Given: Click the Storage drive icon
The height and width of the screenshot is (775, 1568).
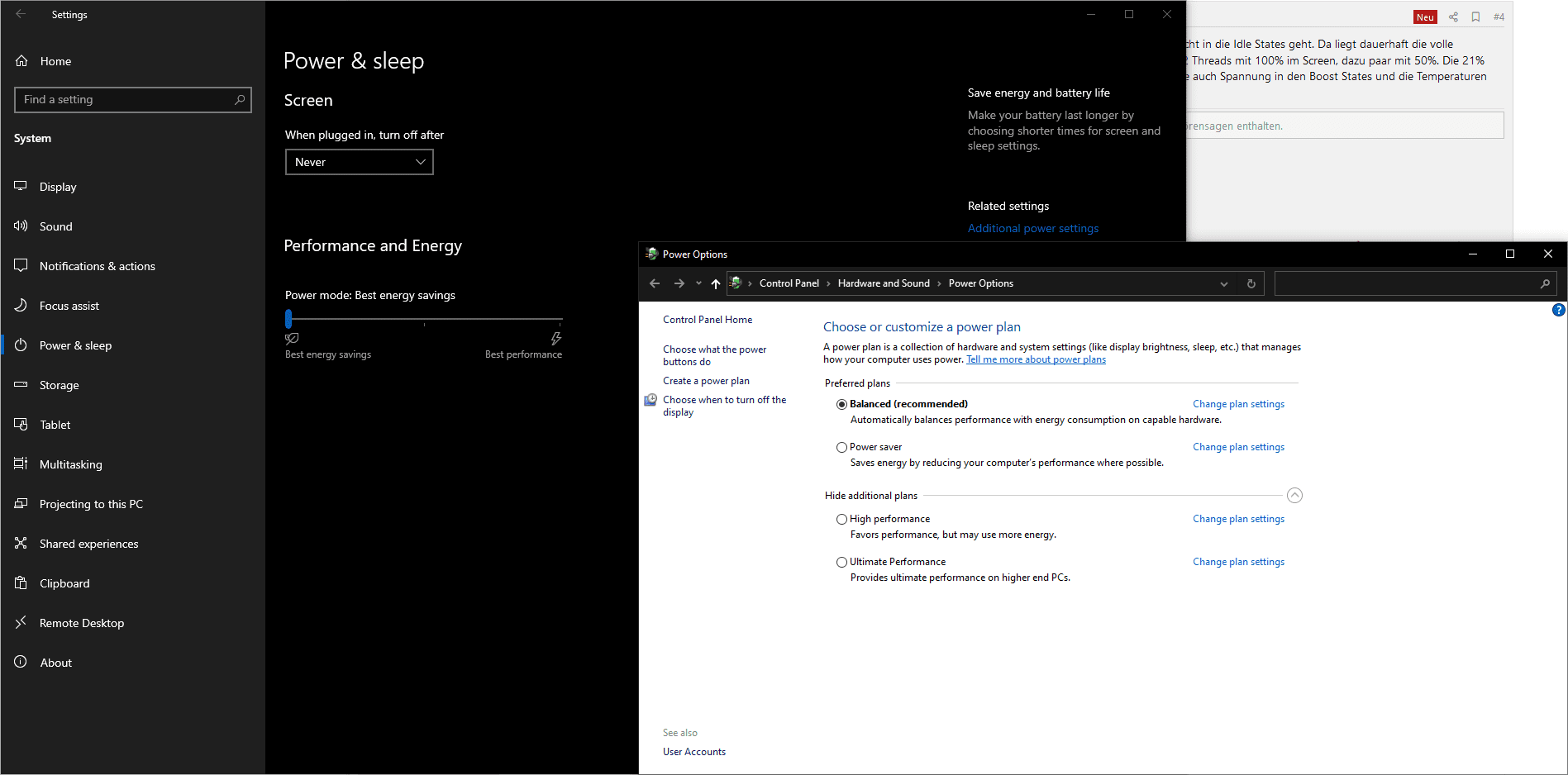Looking at the screenshot, I should (21, 385).
